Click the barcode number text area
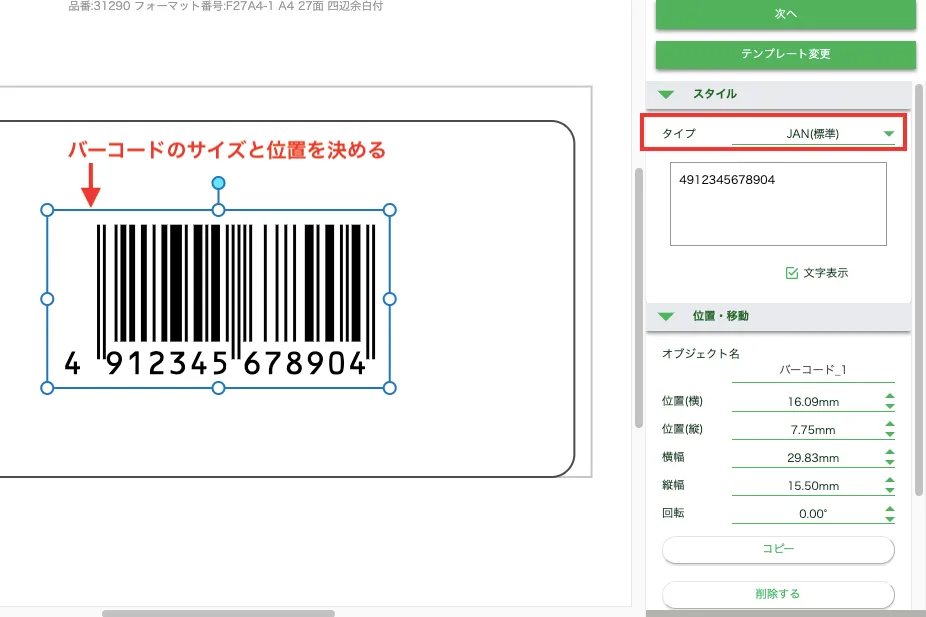926x617 pixels. (778, 204)
